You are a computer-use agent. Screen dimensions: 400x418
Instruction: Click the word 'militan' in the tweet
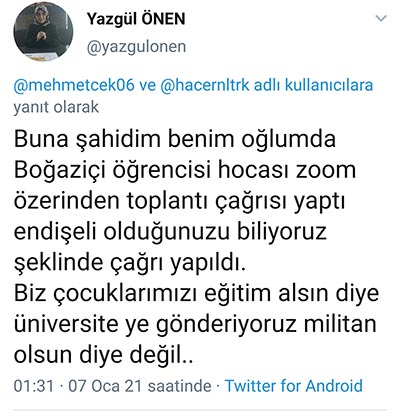(340, 324)
